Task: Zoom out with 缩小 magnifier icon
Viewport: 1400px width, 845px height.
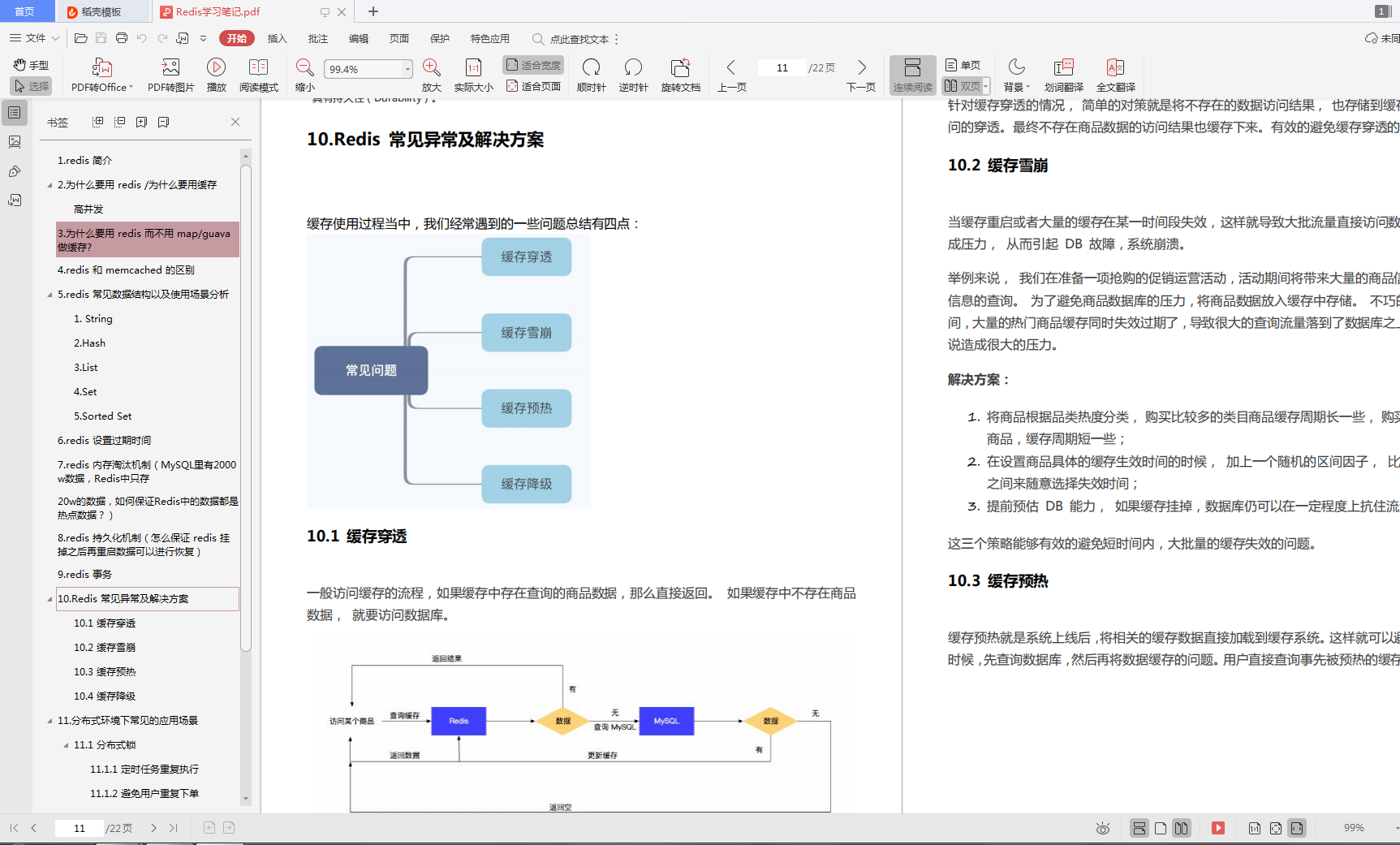Action: 305,75
